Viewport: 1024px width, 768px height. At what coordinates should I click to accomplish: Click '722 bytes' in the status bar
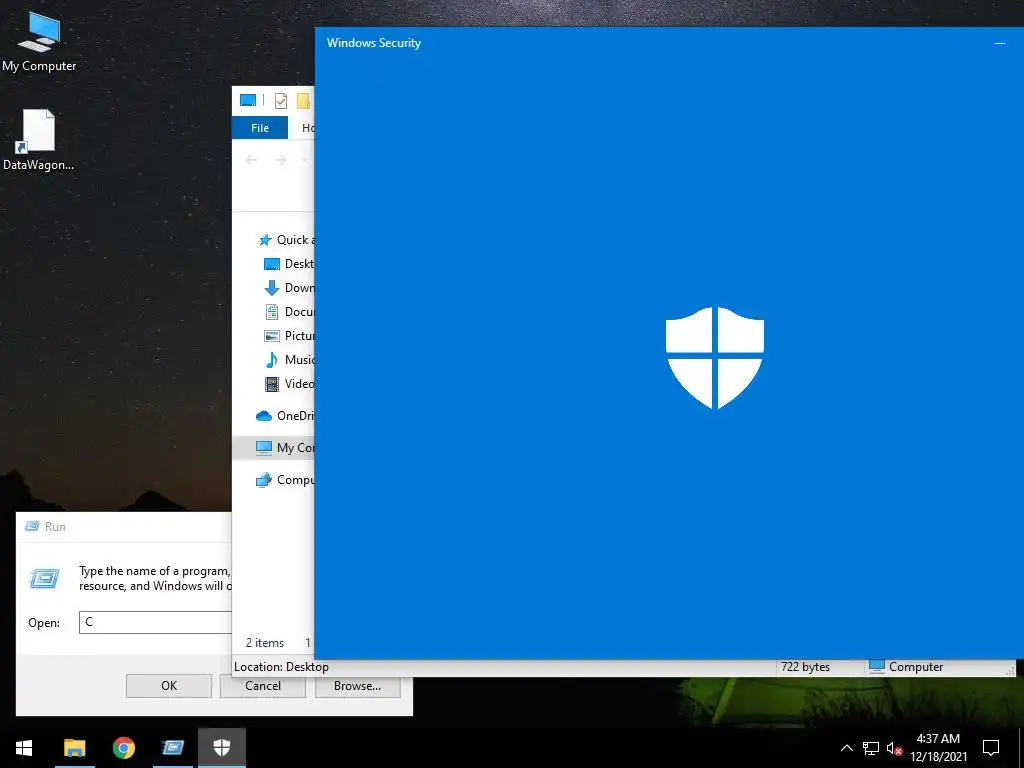coord(805,667)
